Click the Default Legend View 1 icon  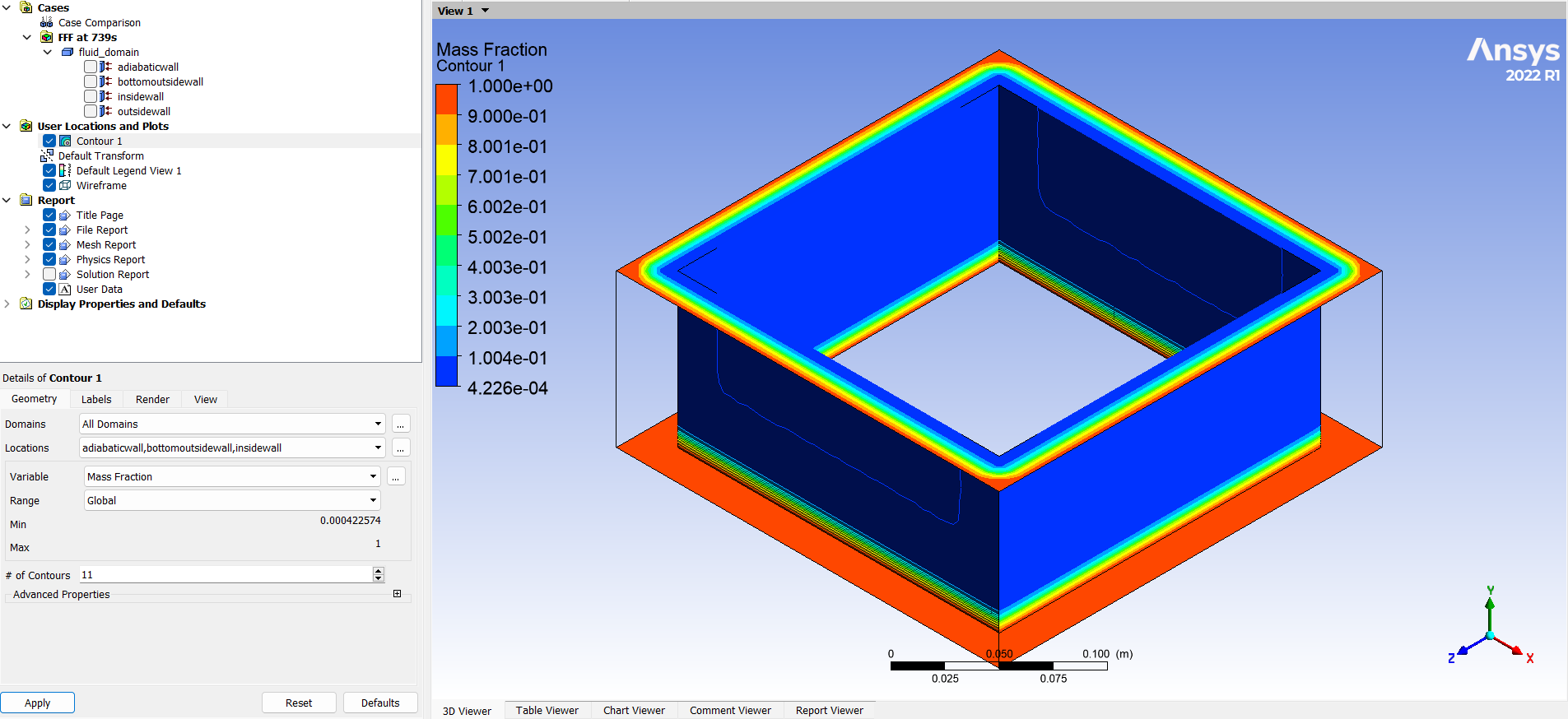click(x=65, y=171)
